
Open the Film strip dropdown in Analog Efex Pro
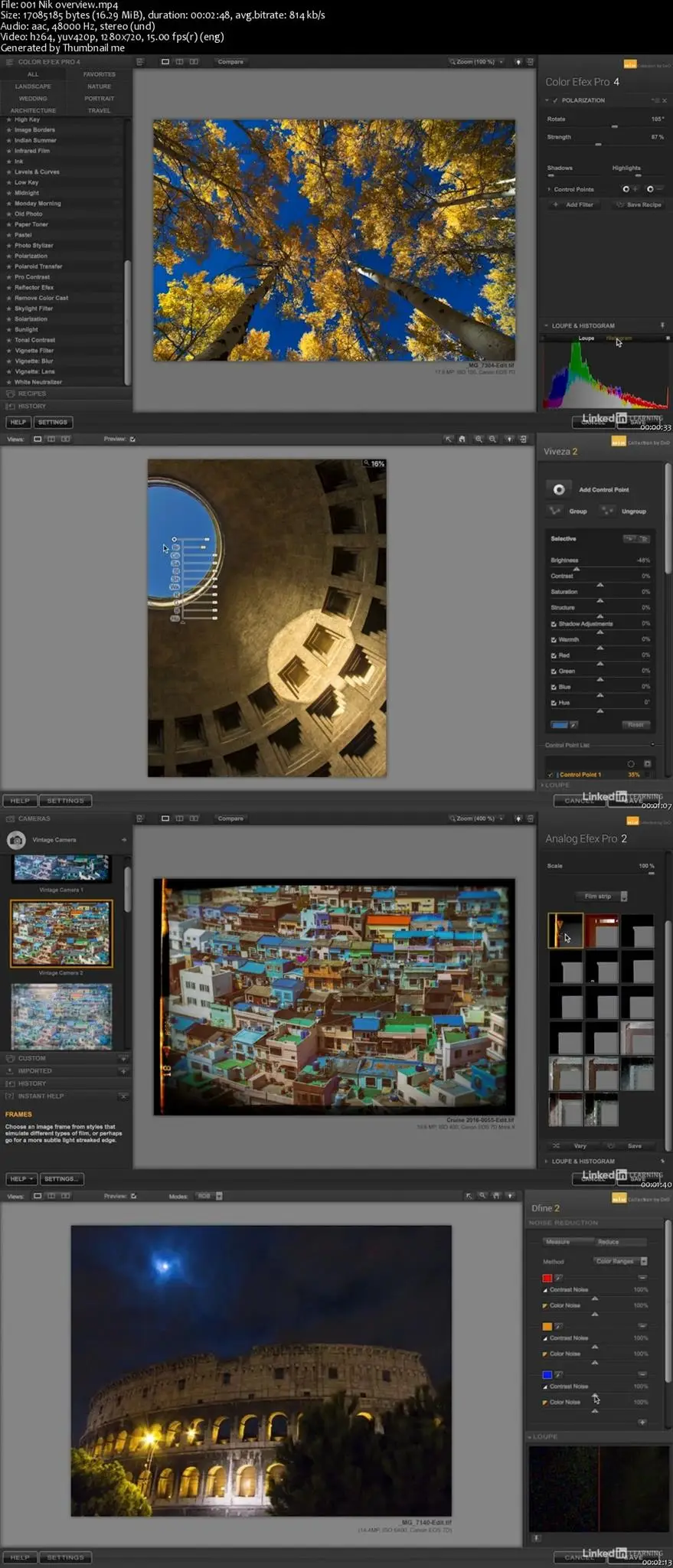point(602,897)
